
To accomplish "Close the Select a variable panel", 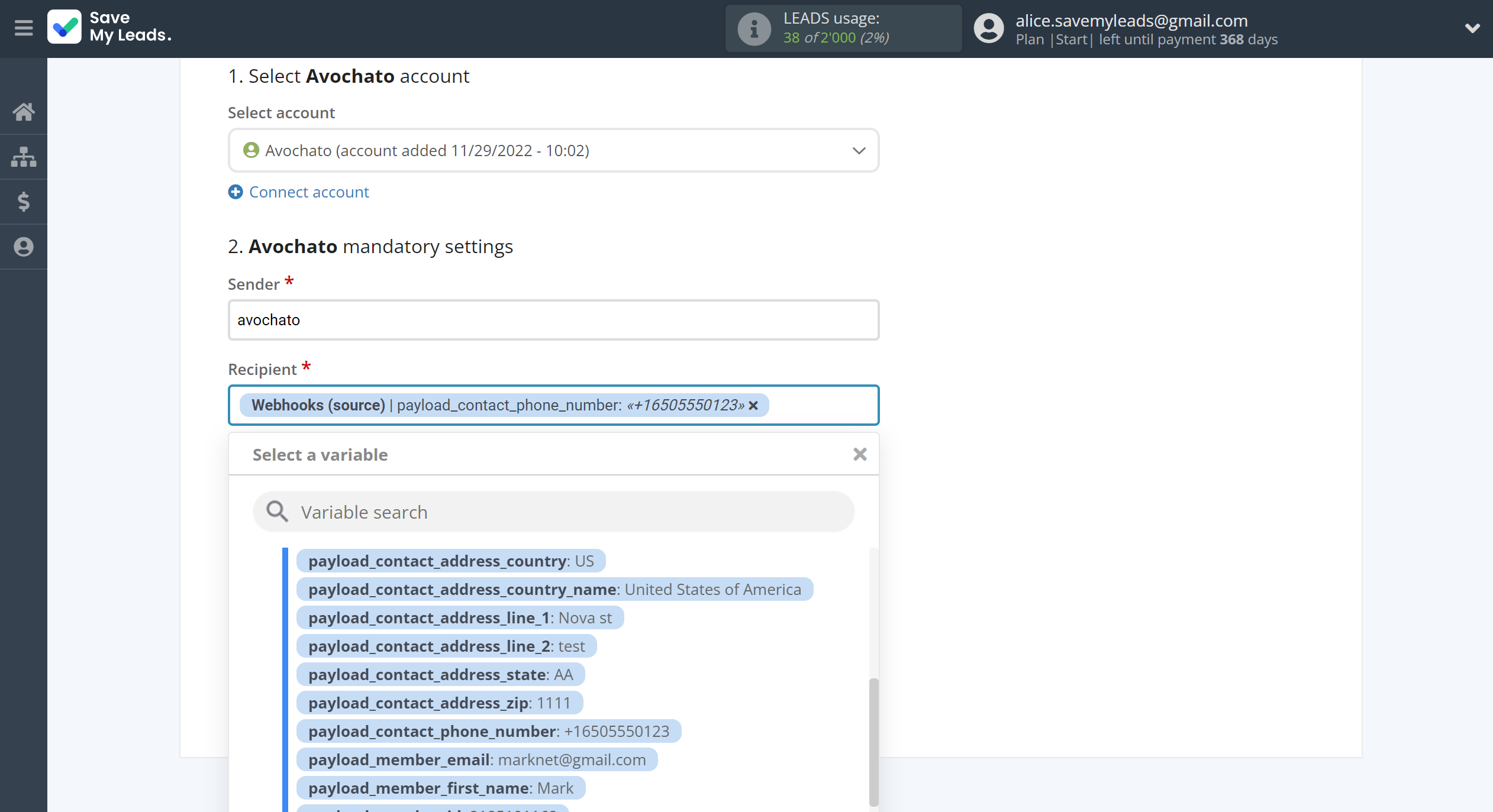I will [x=860, y=454].
